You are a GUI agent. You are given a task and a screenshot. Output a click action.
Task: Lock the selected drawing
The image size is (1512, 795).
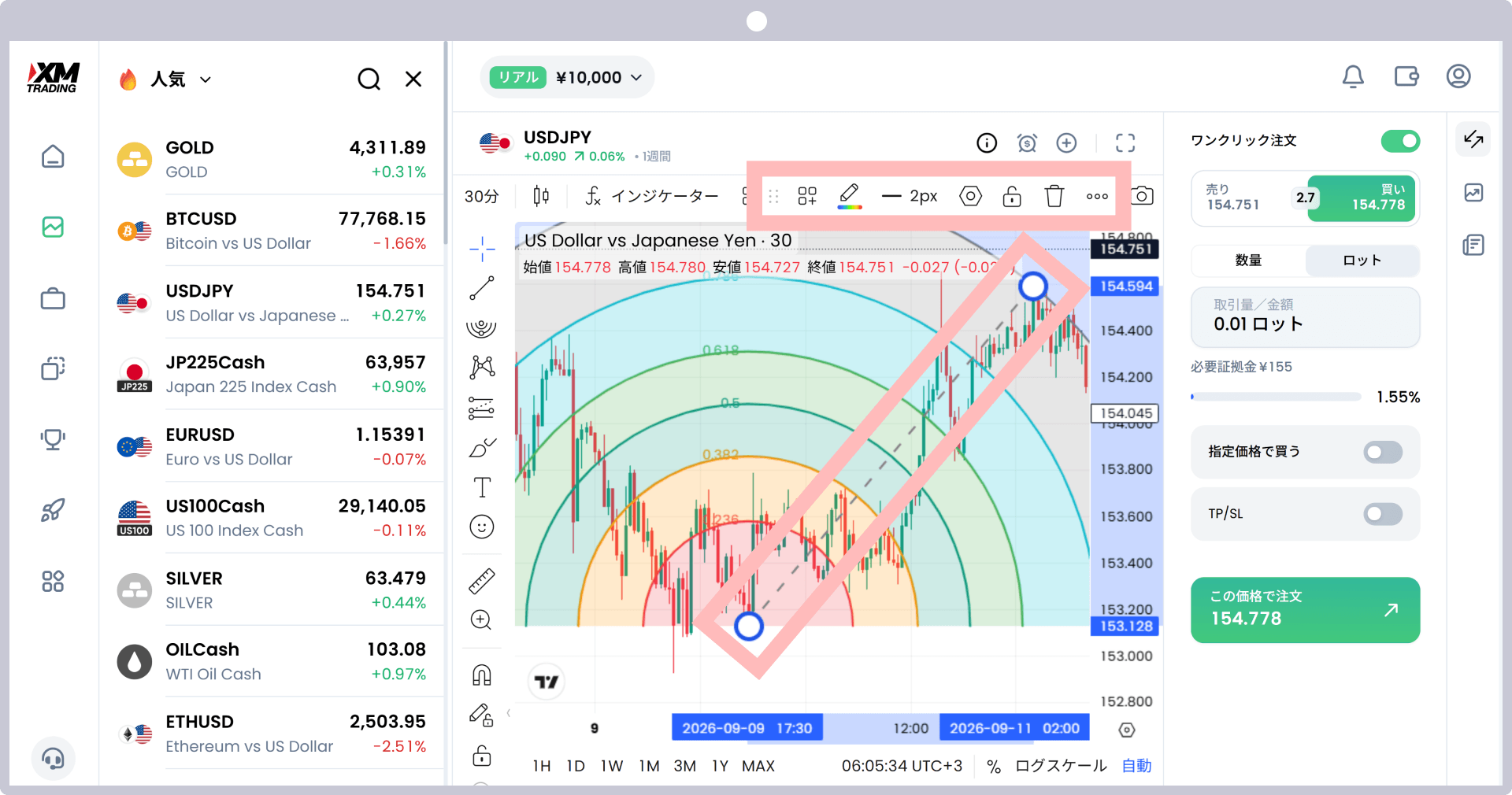1012,196
